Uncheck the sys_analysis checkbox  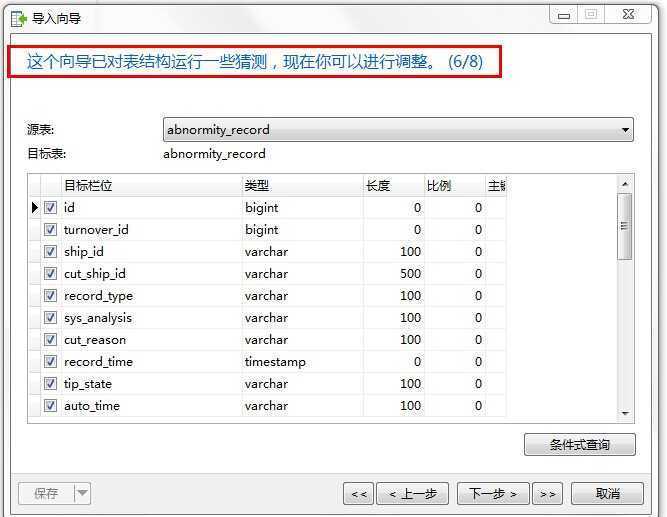(x=50, y=318)
